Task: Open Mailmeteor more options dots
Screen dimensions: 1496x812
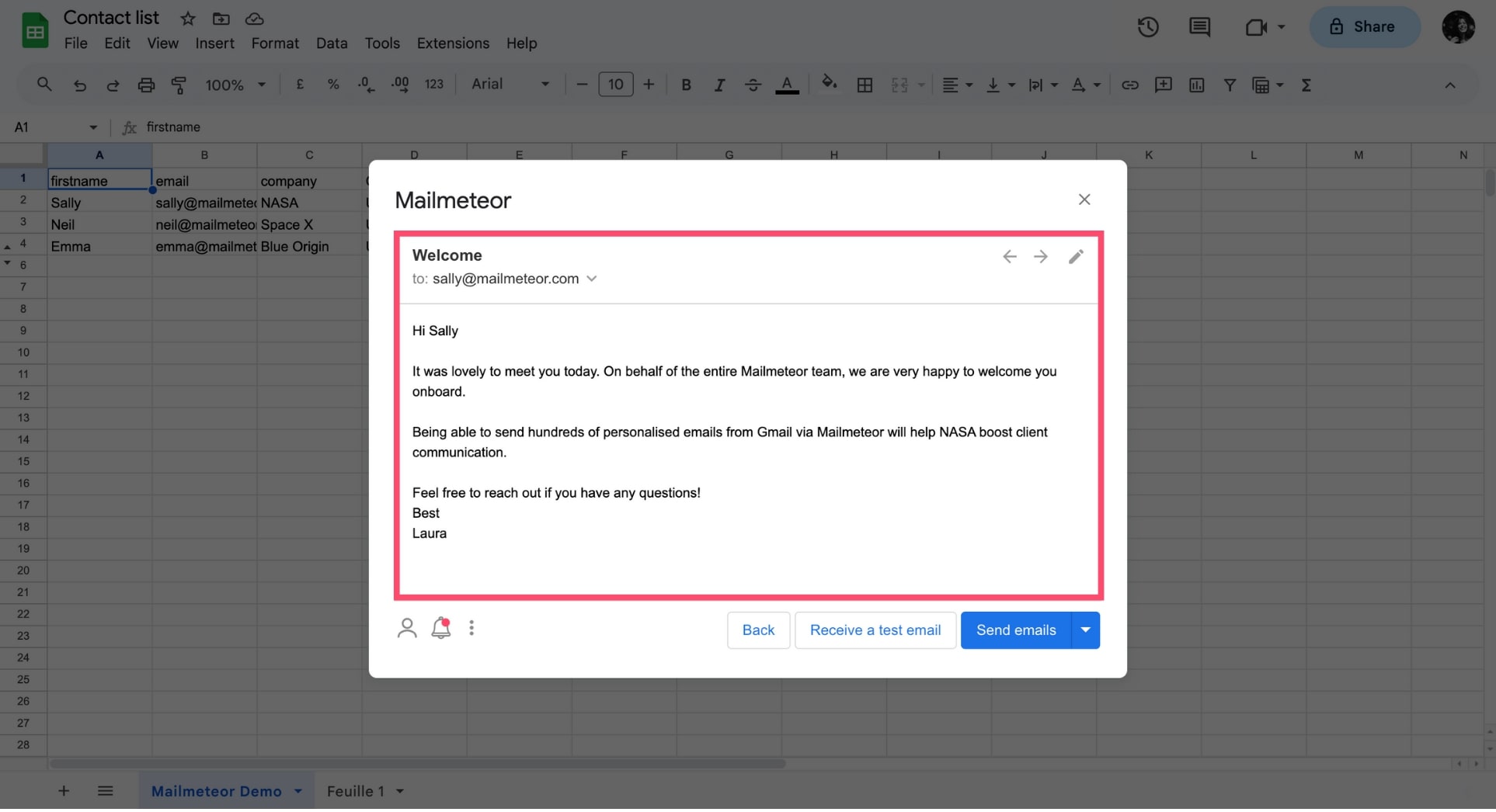Action: coord(471,628)
